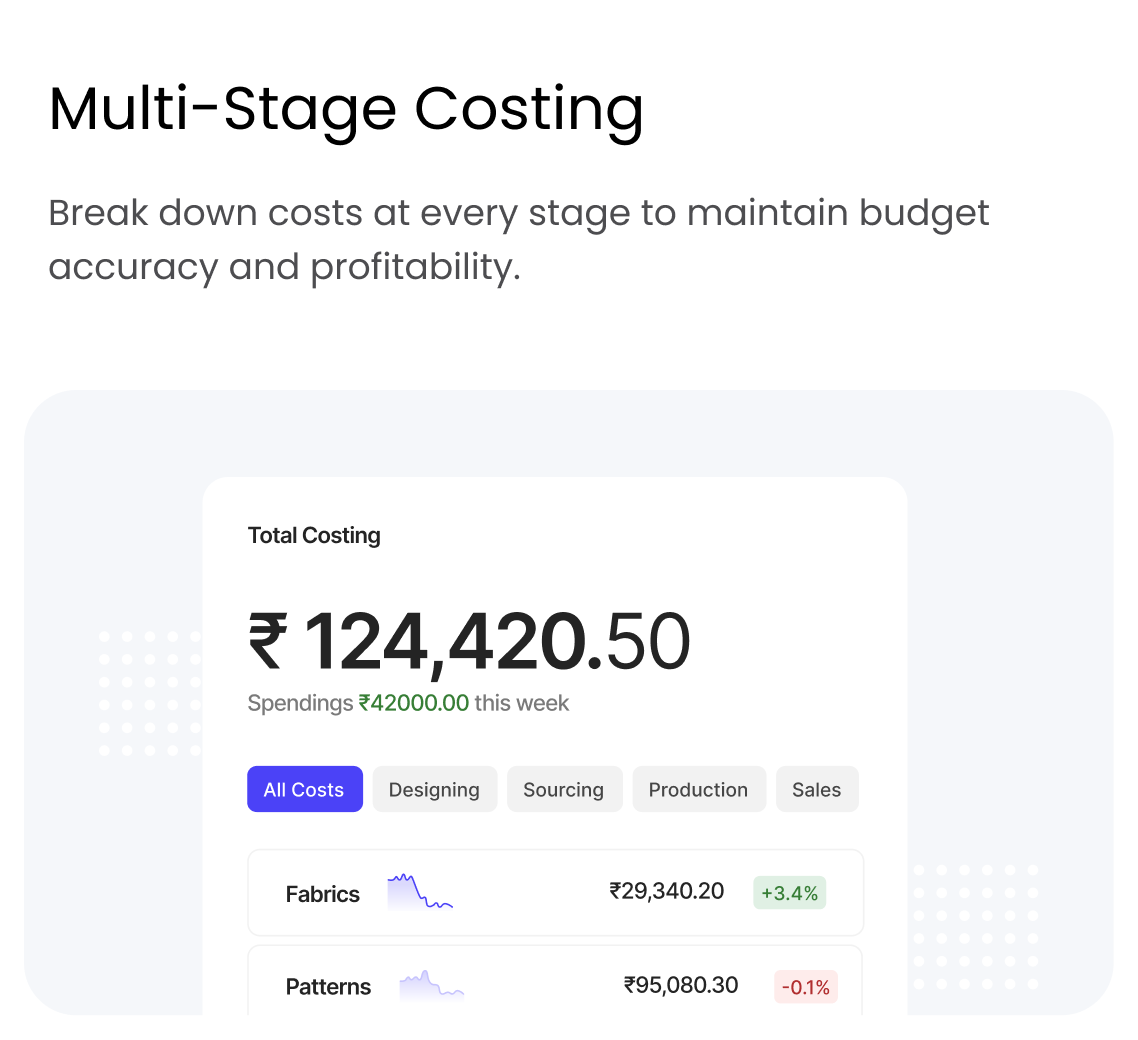Open the Fabrics cost row label
1138x1040 pixels.
coord(322,894)
